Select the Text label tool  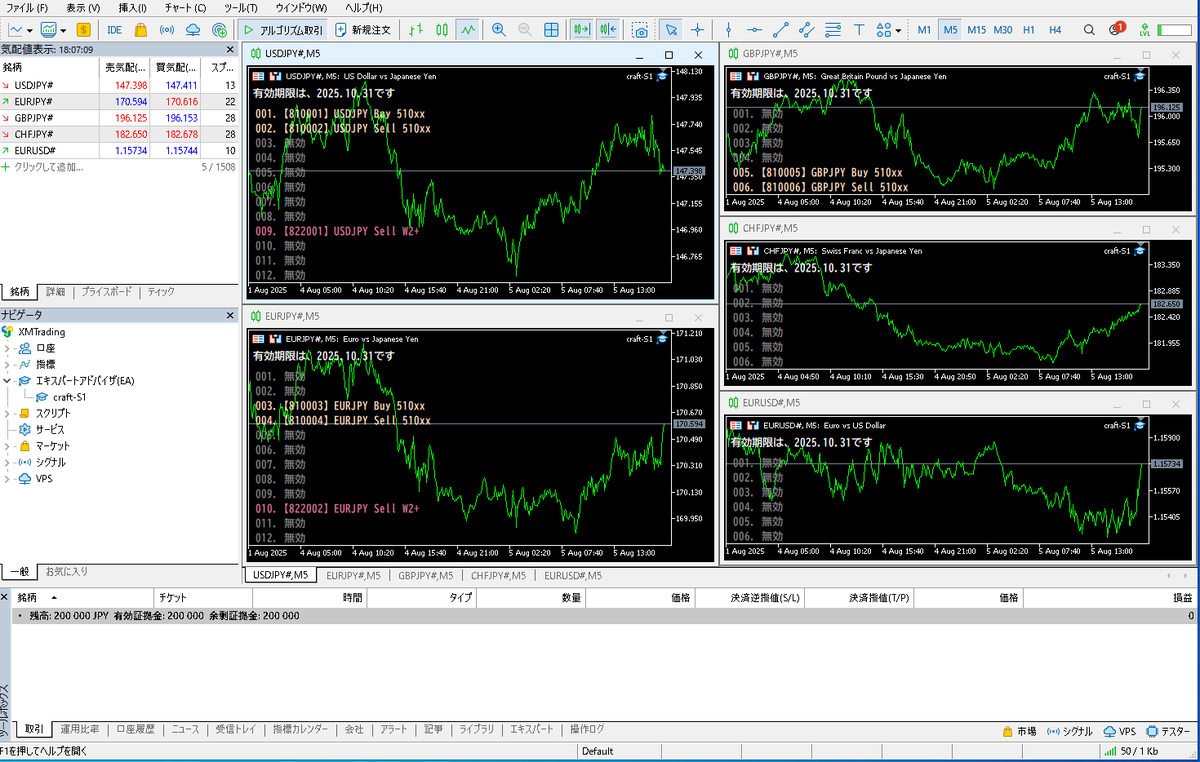click(x=859, y=30)
